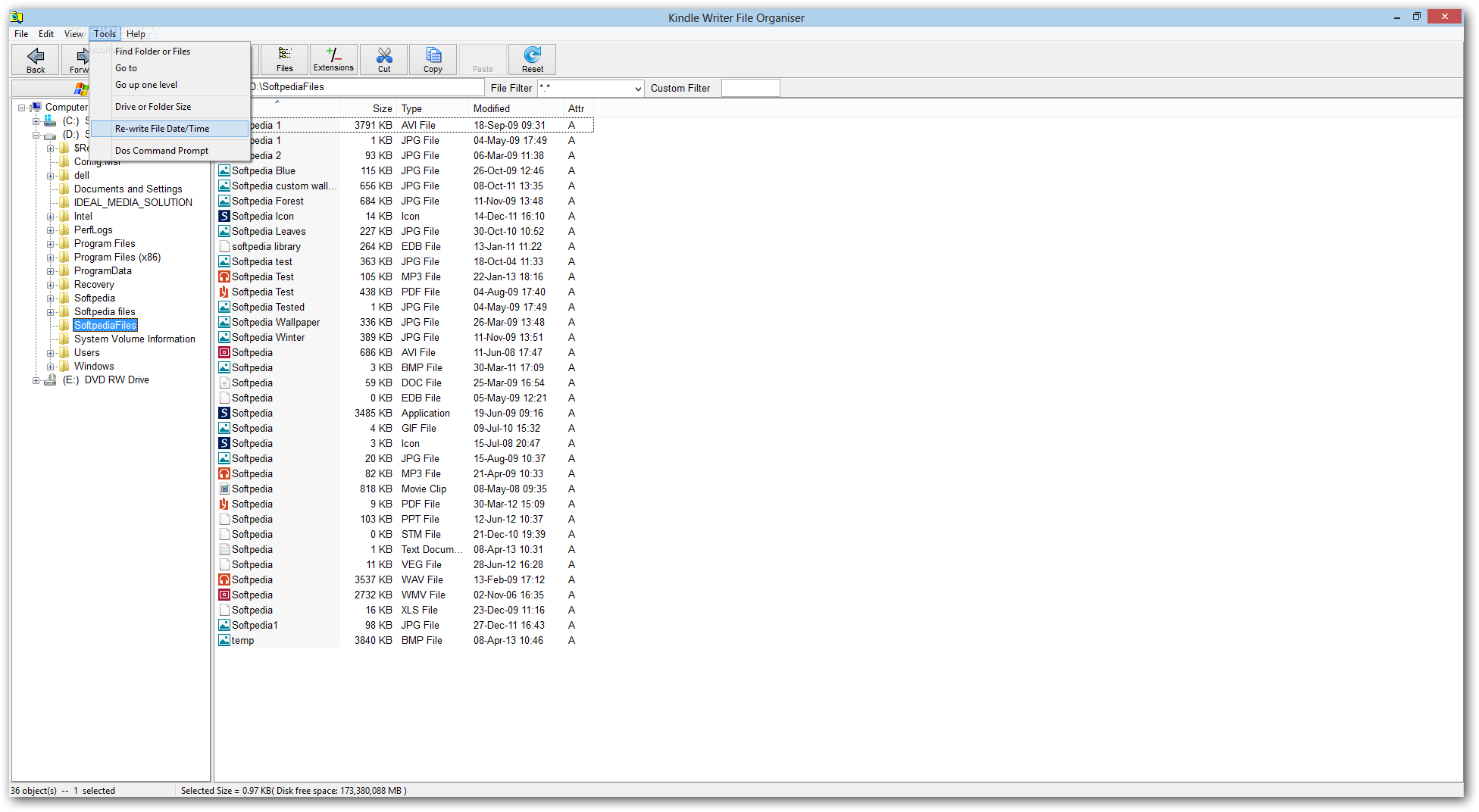Click the Cut scissors icon
Viewport: 1479px width, 812px height.
click(x=384, y=55)
